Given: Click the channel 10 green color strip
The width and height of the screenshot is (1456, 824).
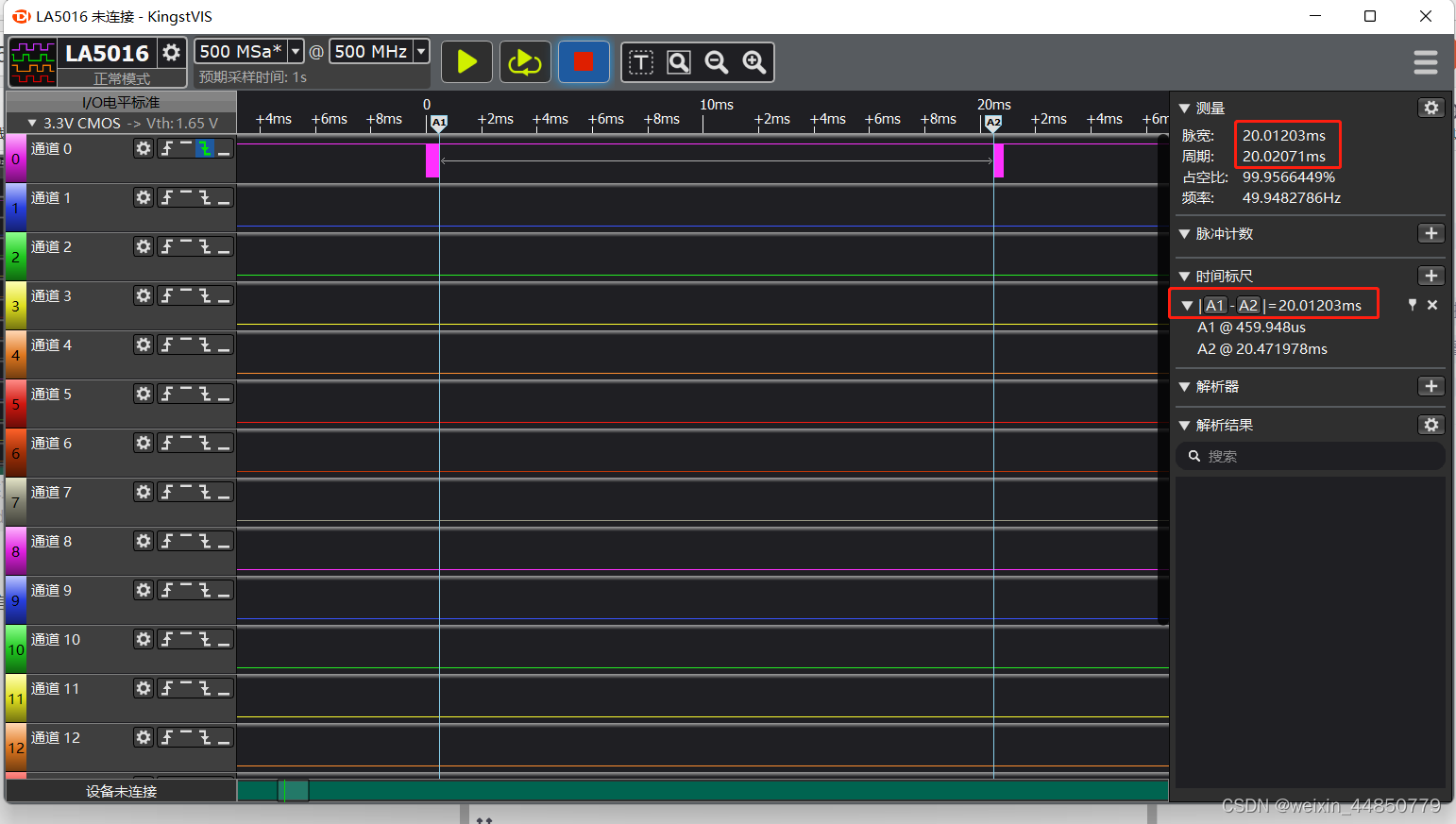Looking at the screenshot, I should pyautogui.click(x=15, y=649).
